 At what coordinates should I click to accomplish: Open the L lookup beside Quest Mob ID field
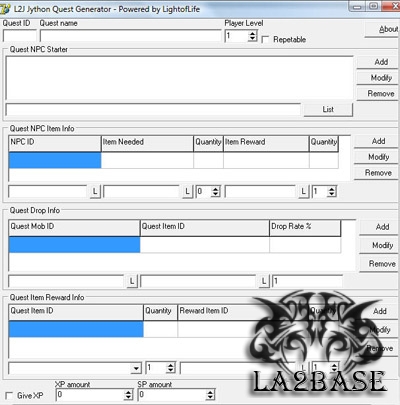132,281
